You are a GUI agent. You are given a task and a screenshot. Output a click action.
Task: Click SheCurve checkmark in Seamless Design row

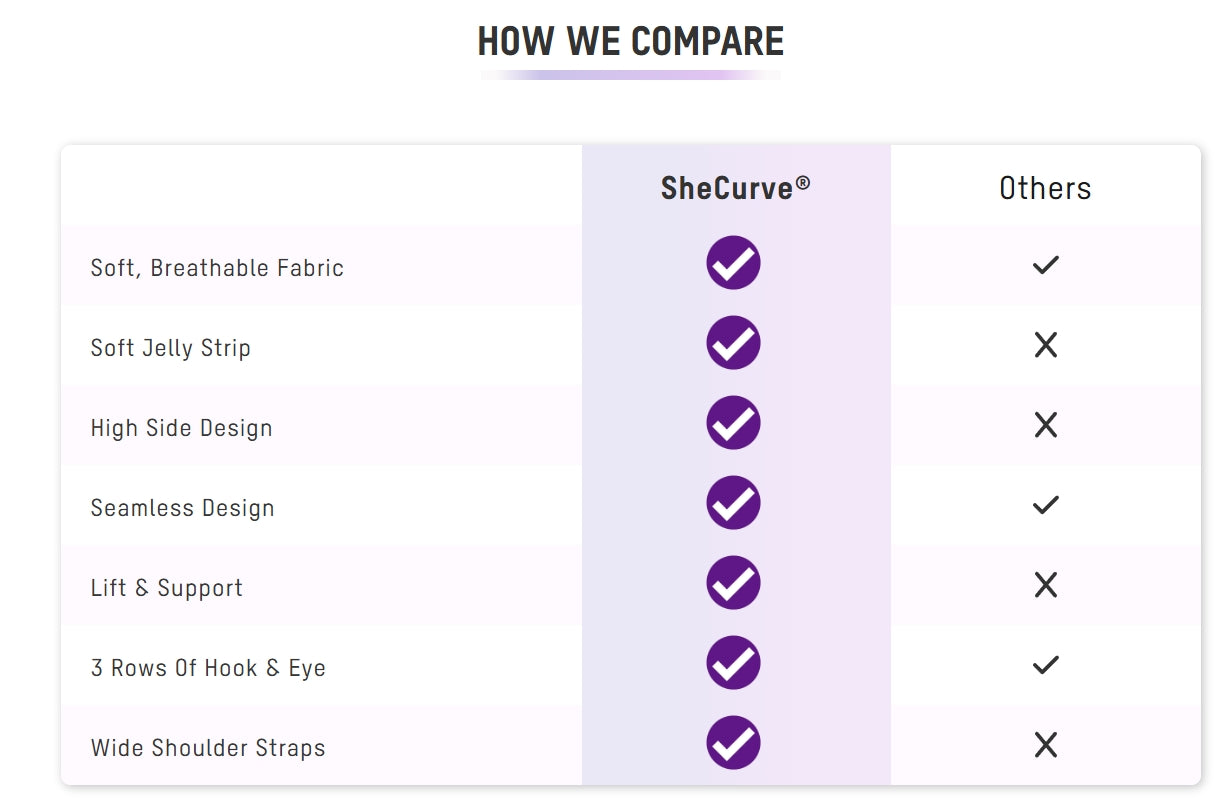coord(733,503)
